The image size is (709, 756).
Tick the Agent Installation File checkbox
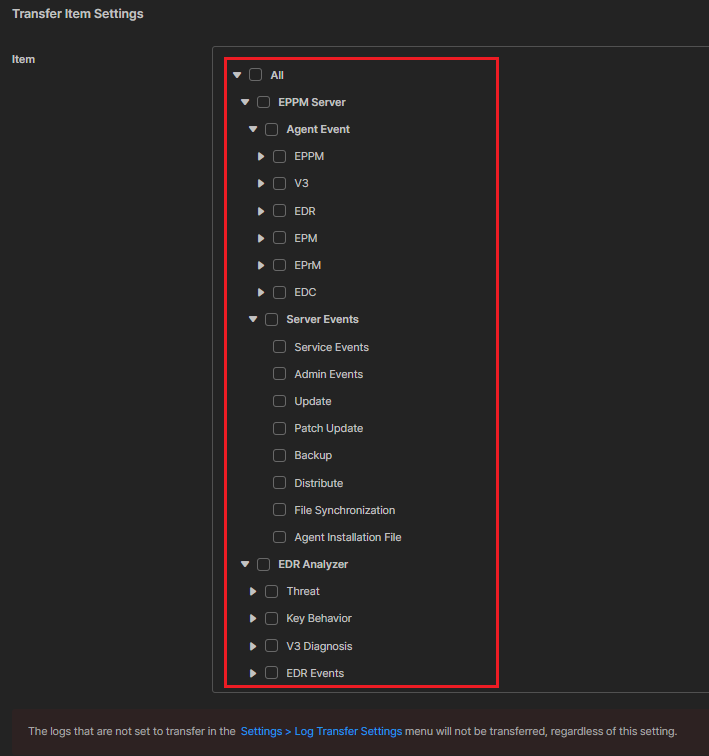[x=280, y=537]
